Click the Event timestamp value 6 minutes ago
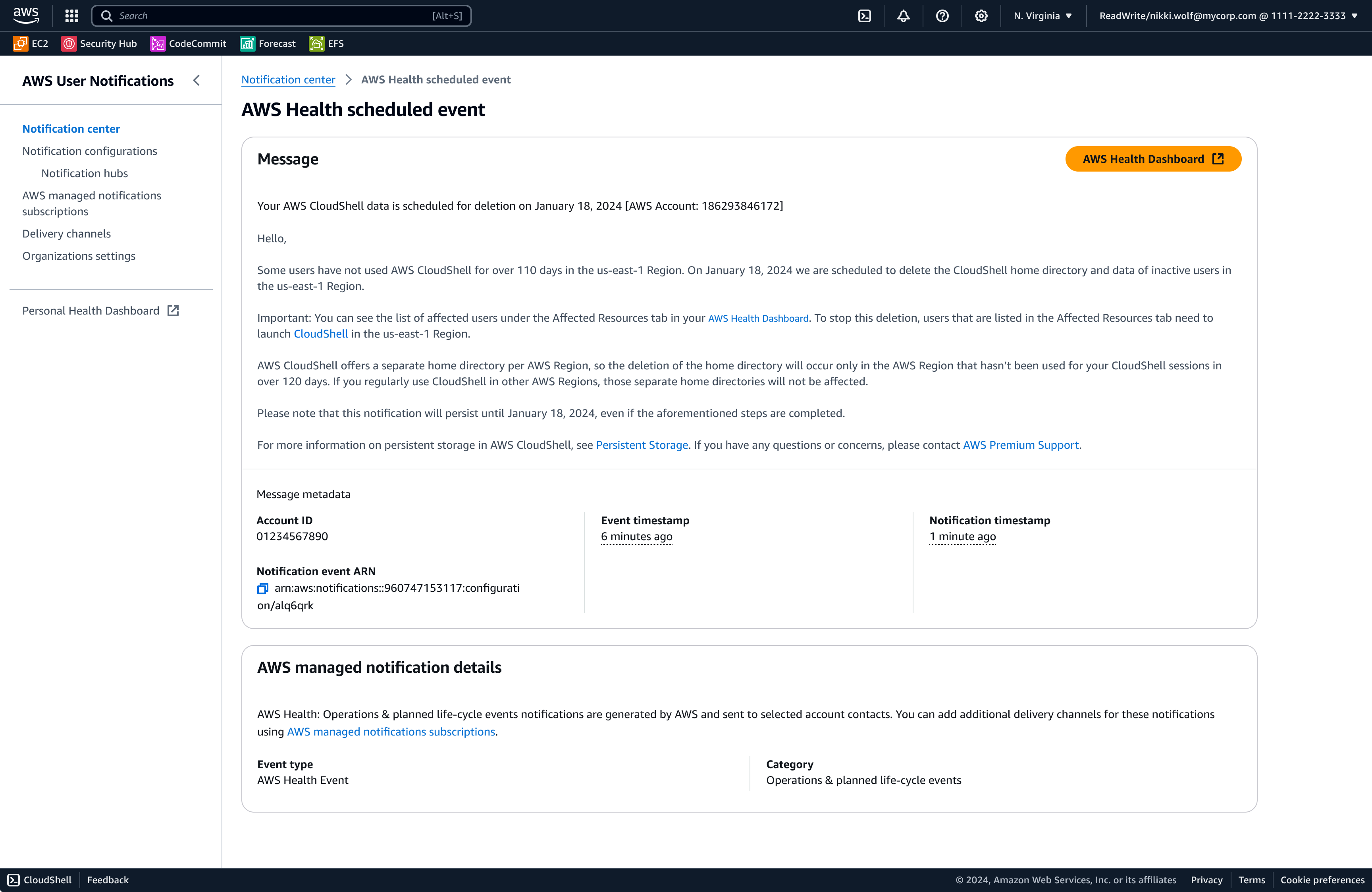 636,536
